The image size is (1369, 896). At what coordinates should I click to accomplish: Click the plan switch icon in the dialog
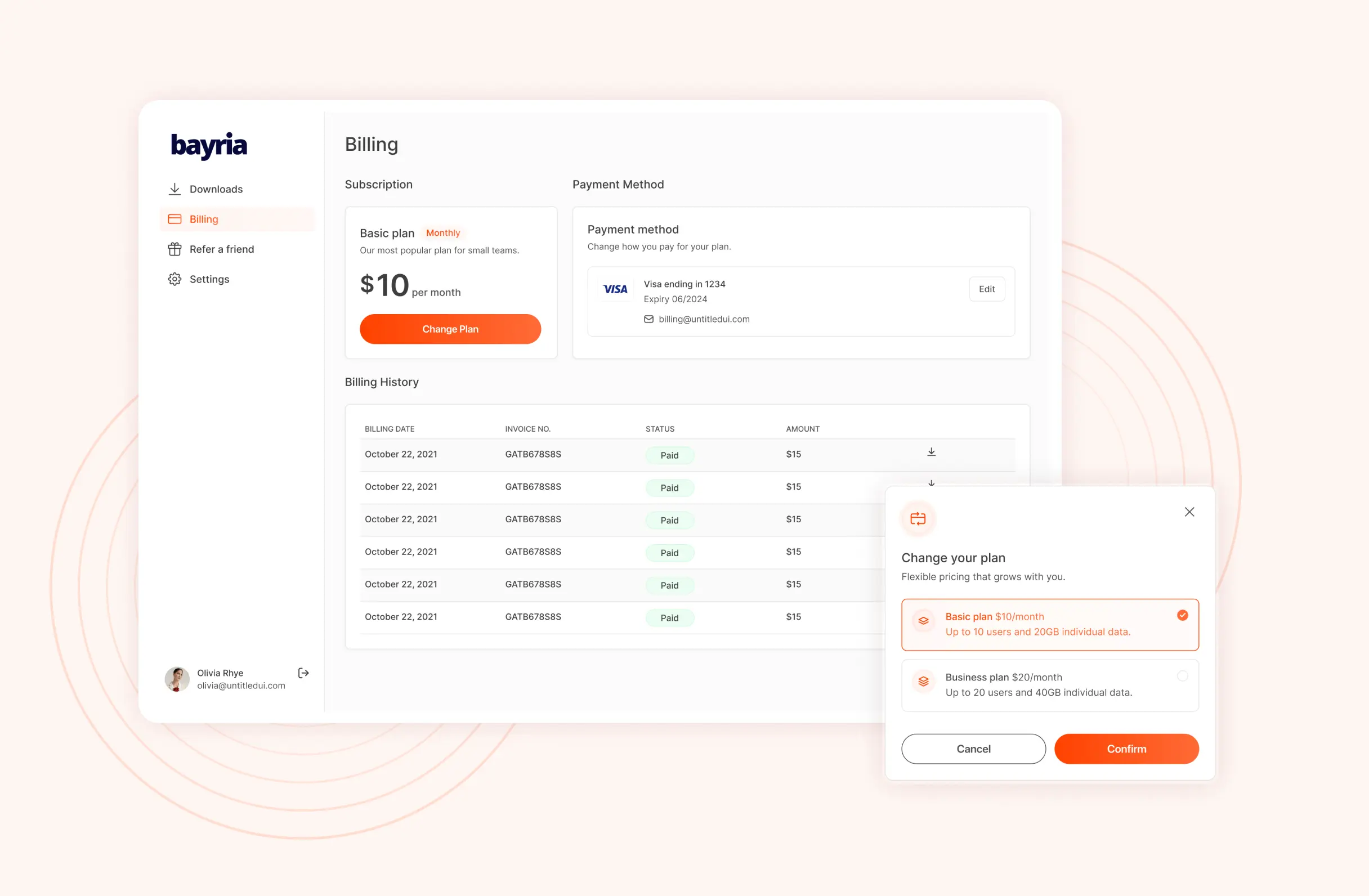coord(918,519)
